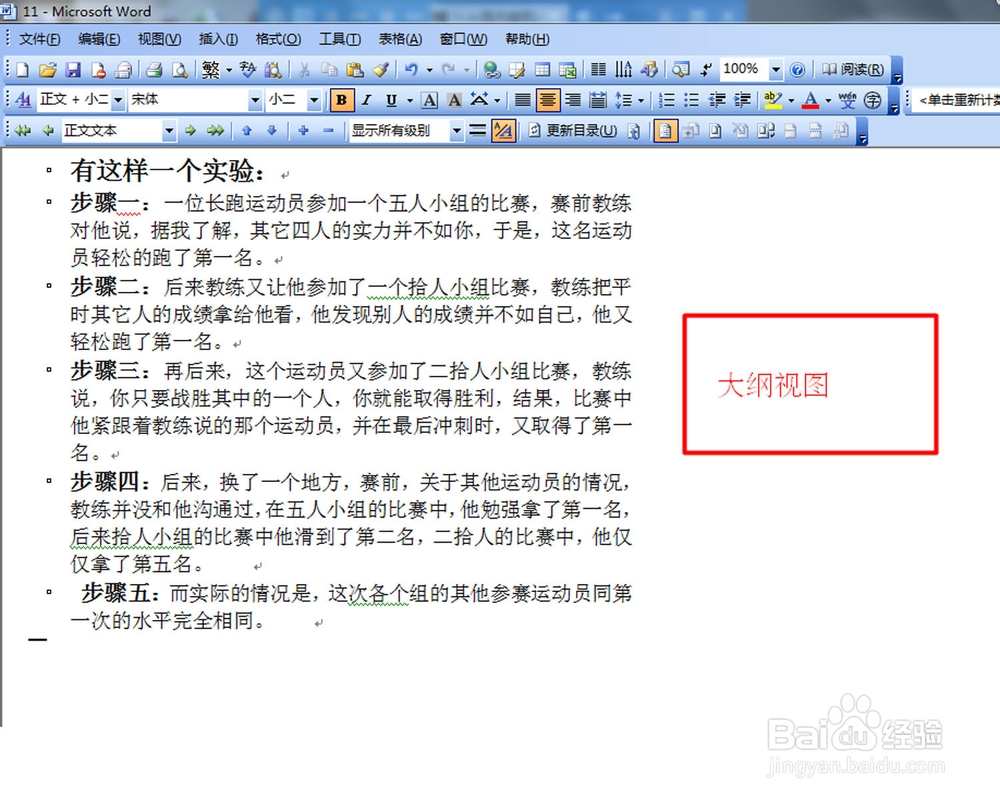Click the Columns icon on the toolbar
Viewport: 1000px width, 800px height.
pyautogui.click(x=597, y=70)
